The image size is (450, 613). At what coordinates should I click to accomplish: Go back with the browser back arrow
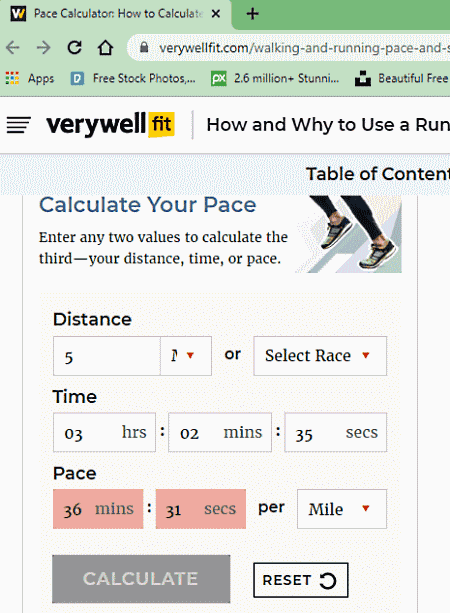(13, 48)
